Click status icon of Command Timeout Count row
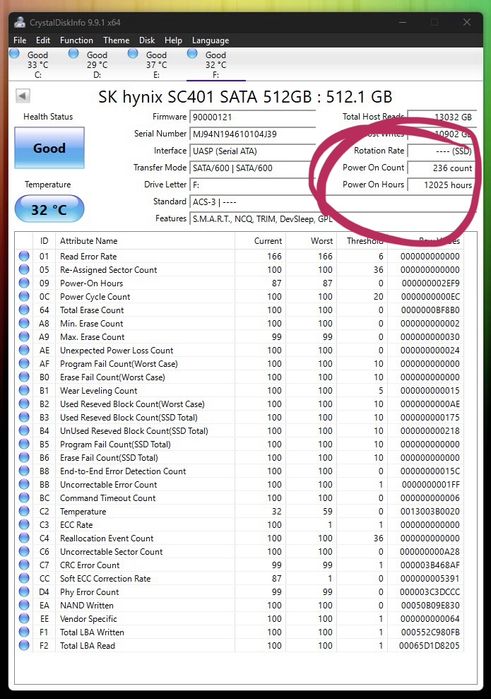This screenshot has height=699, width=491. click(x=24, y=498)
